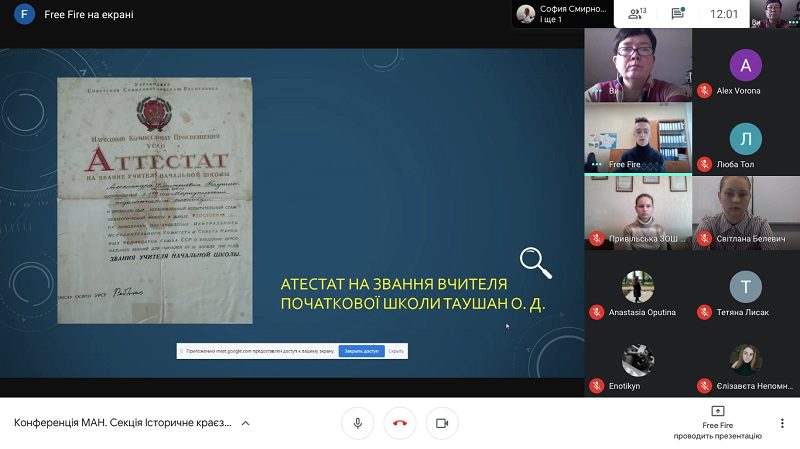Click the muted mic icon for Alex Vorona
This screenshot has width=800, height=449.
[704, 91]
